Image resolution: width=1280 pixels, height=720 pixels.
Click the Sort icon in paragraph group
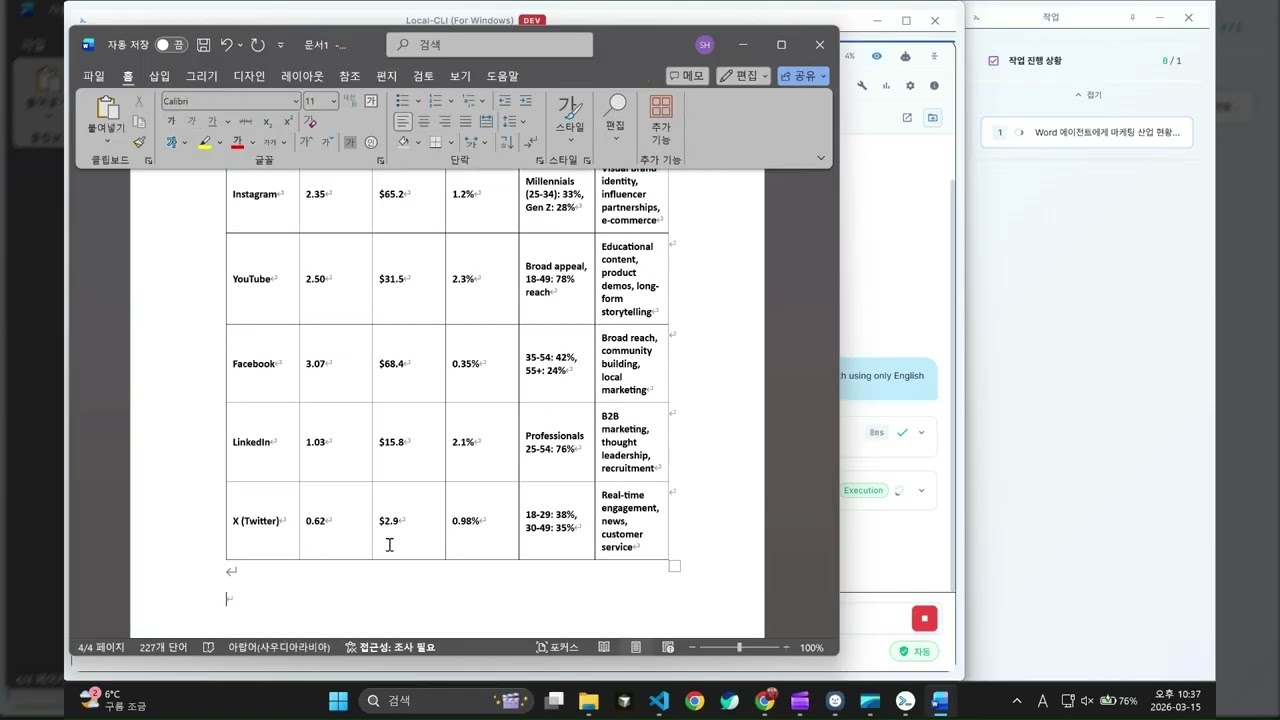(x=506, y=142)
